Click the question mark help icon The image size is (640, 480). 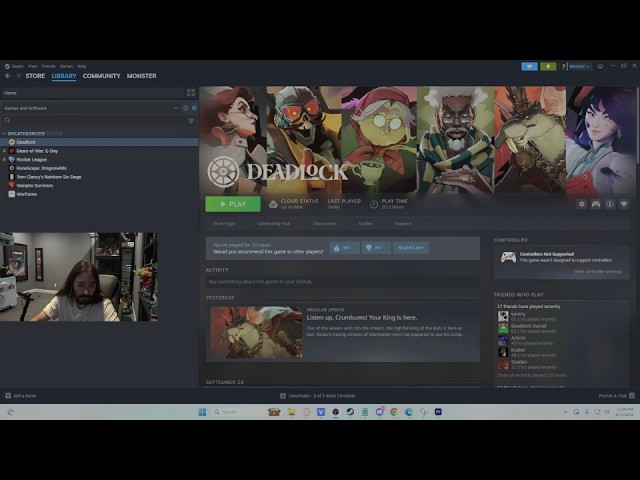pyautogui.click(x=563, y=66)
